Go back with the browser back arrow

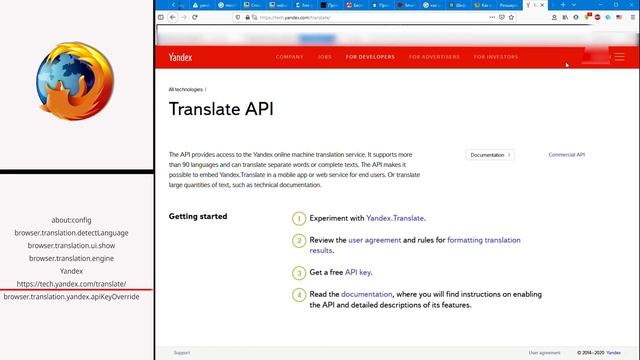click(173, 17)
